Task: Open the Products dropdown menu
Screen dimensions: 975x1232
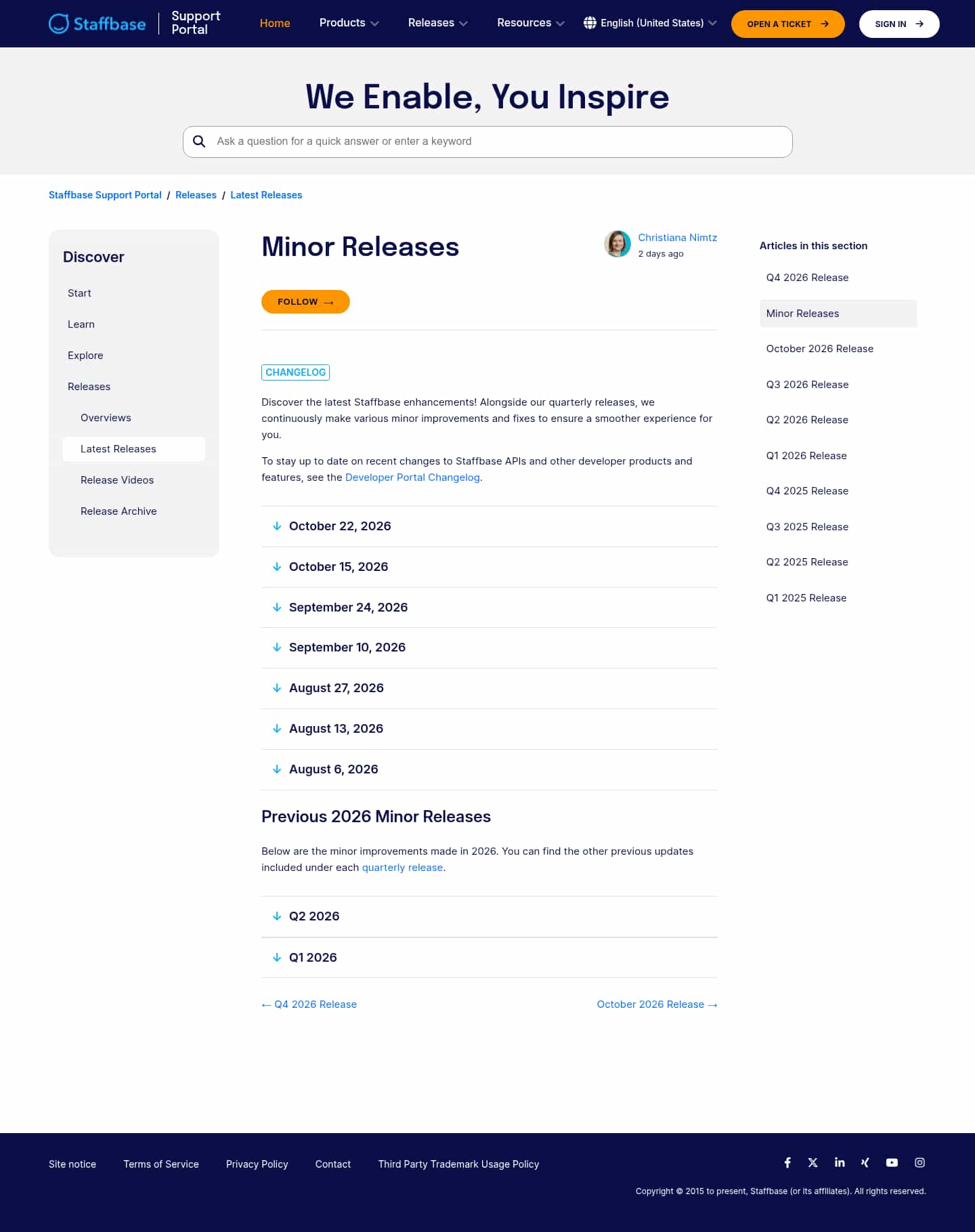Action: (349, 23)
